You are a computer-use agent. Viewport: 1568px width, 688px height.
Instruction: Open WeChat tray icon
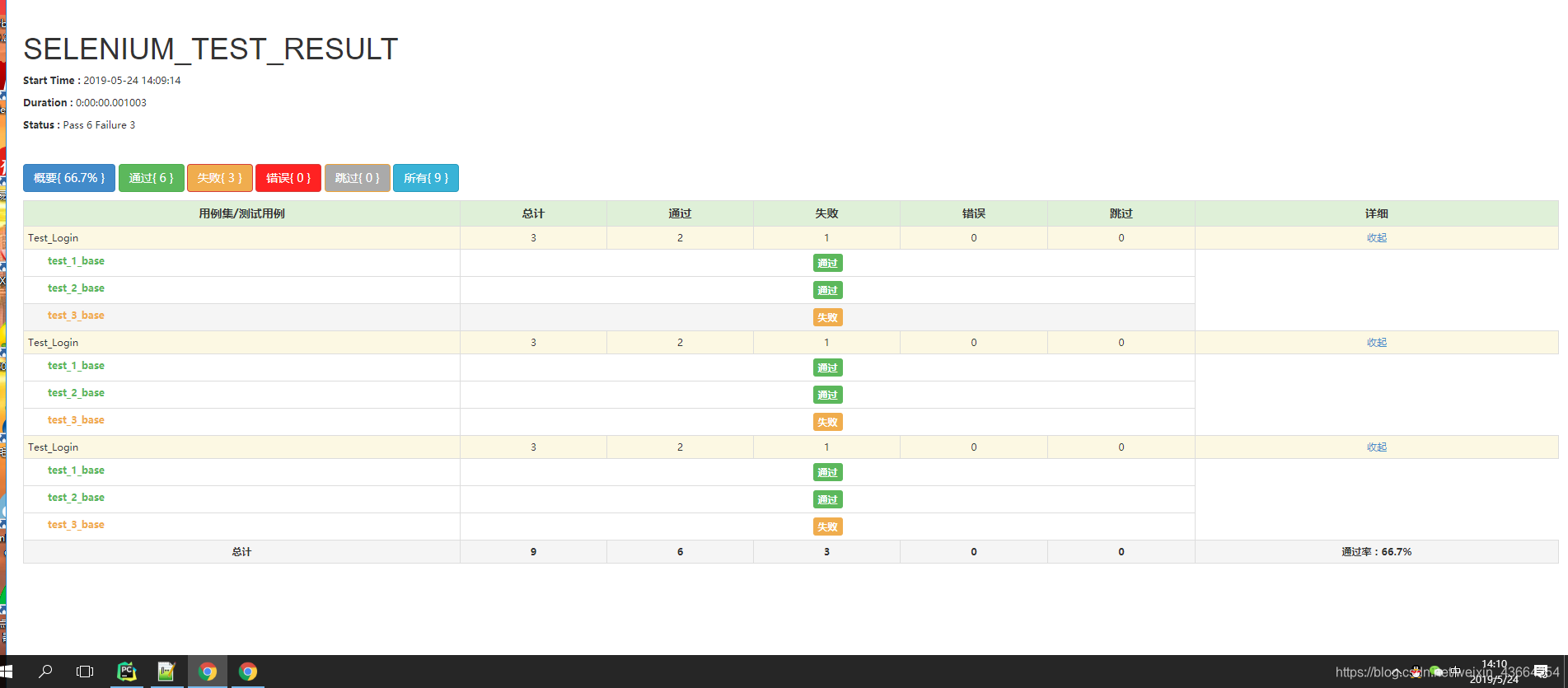click(x=1435, y=672)
